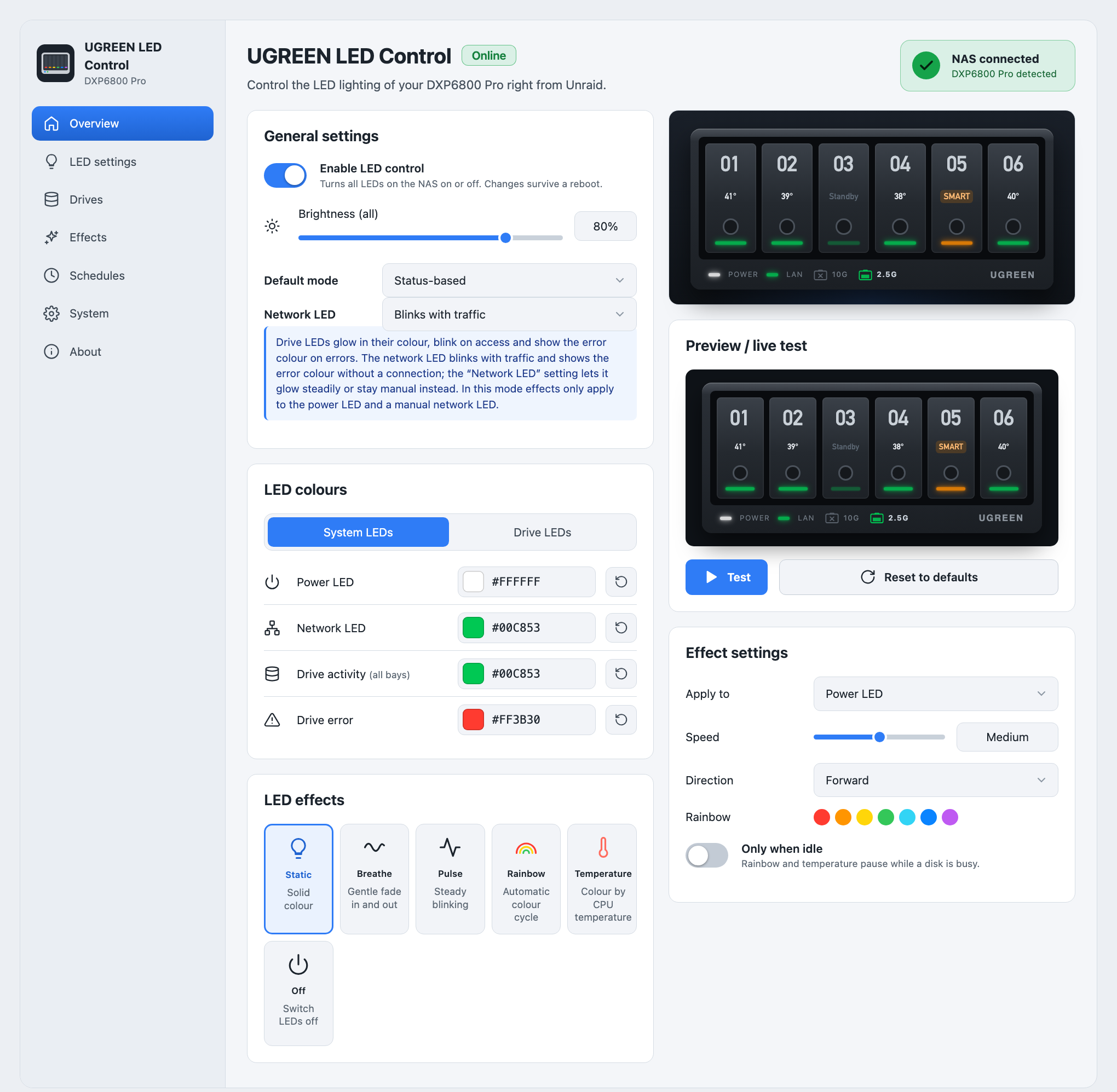This screenshot has height=1092, width=1117.
Task: Choose the Rainbow colour cycle effect
Action: point(526,879)
